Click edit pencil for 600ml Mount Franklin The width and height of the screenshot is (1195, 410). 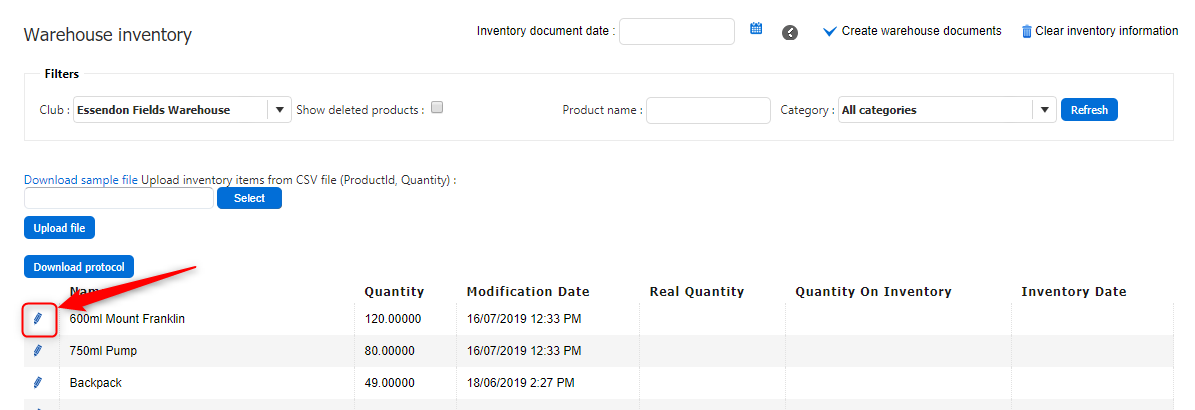point(38,319)
